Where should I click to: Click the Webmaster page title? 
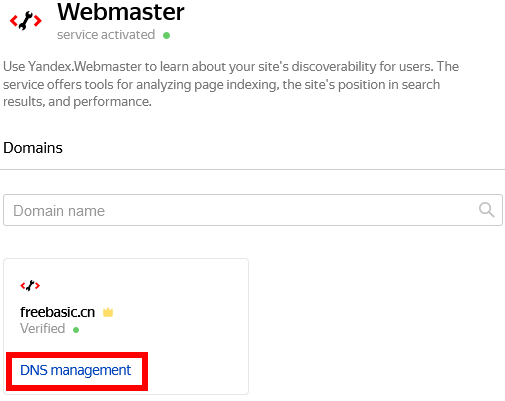click(121, 12)
